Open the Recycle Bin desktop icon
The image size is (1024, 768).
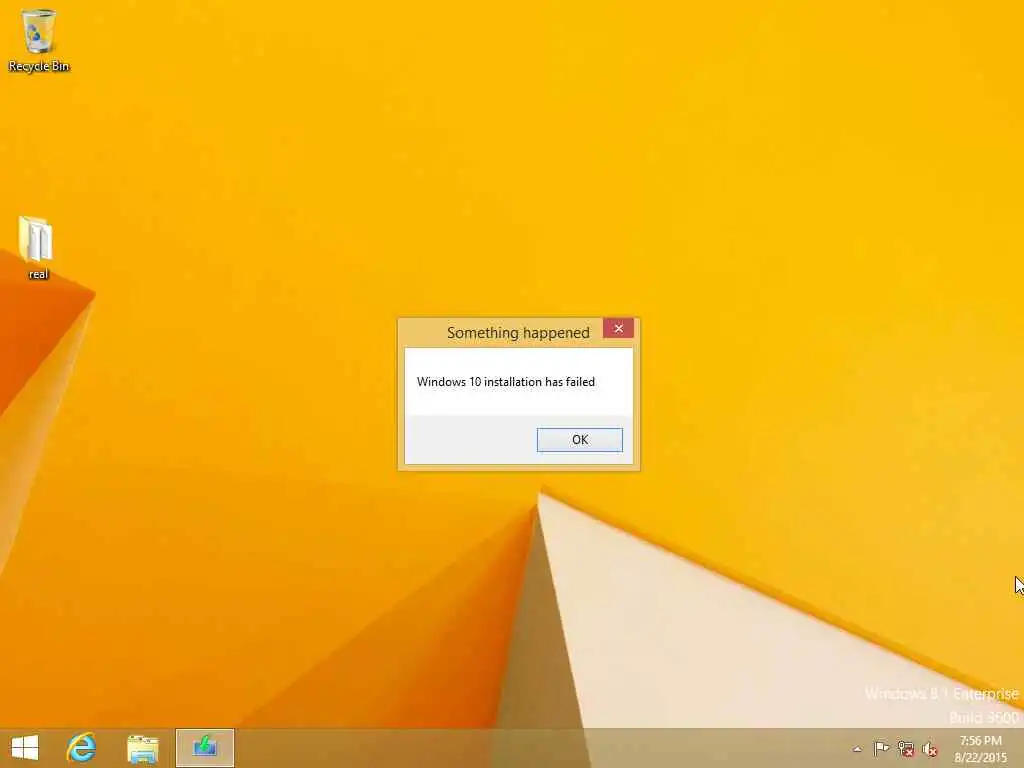[x=39, y=40]
